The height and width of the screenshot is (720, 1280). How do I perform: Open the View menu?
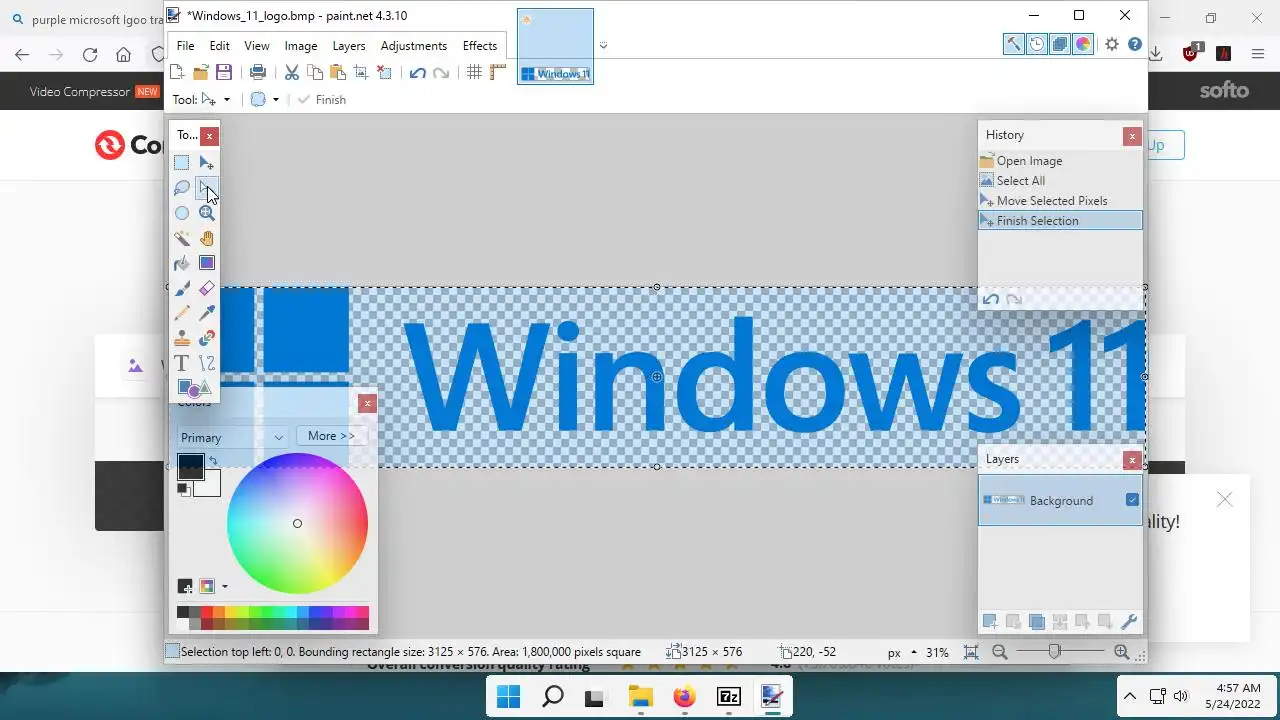[x=257, y=46]
